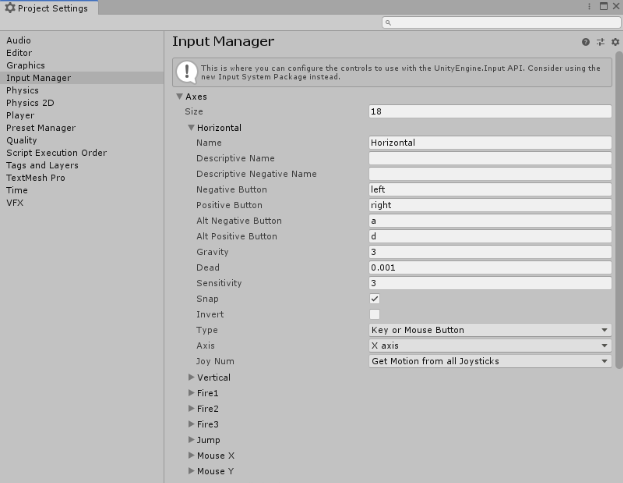Screen dimensions: 623x483
Task: Select Physics 2D settings category
Action: pyautogui.click(x=30, y=103)
